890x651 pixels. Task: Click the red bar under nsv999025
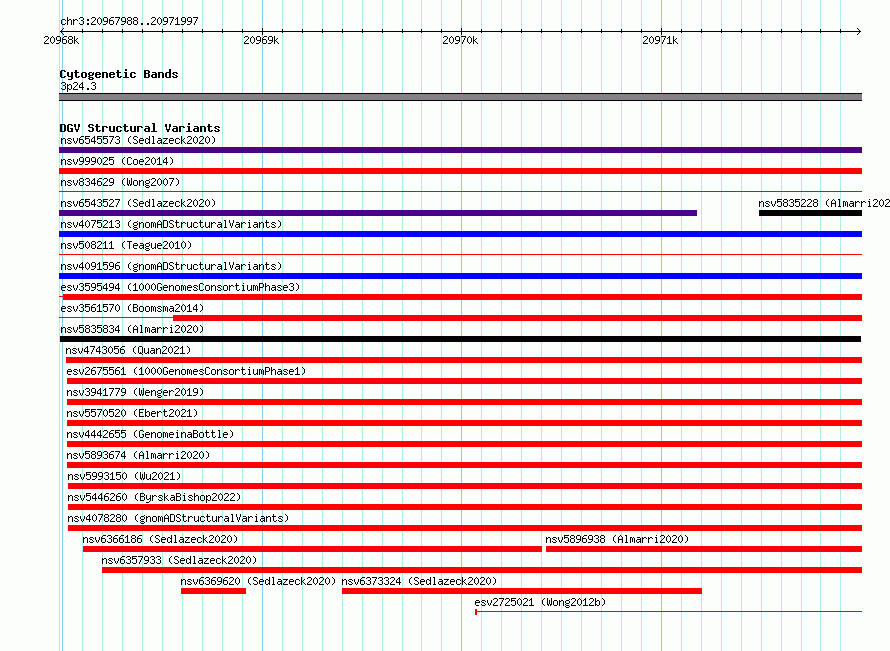coord(460,171)
